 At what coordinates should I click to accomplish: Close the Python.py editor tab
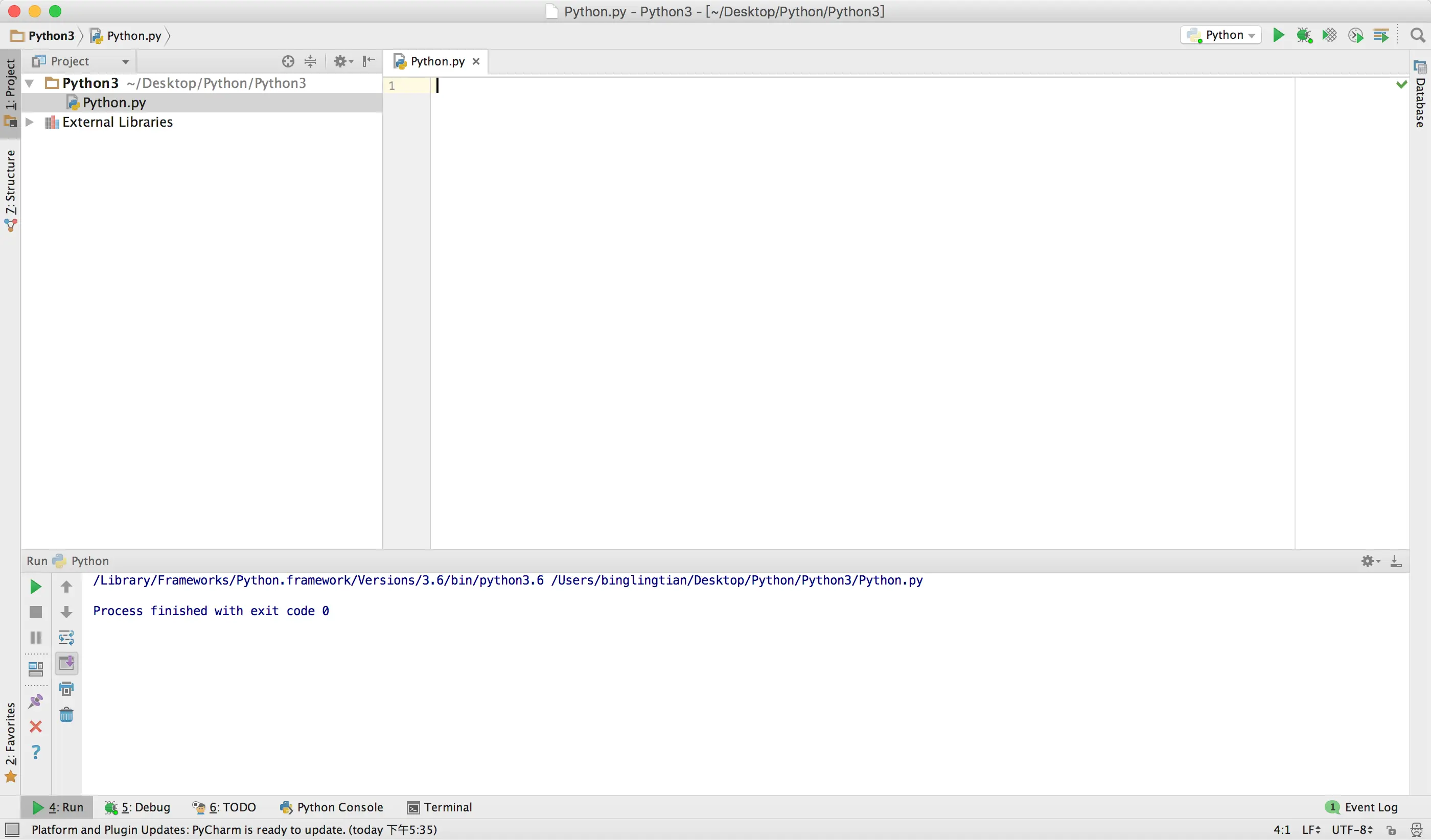476,61
